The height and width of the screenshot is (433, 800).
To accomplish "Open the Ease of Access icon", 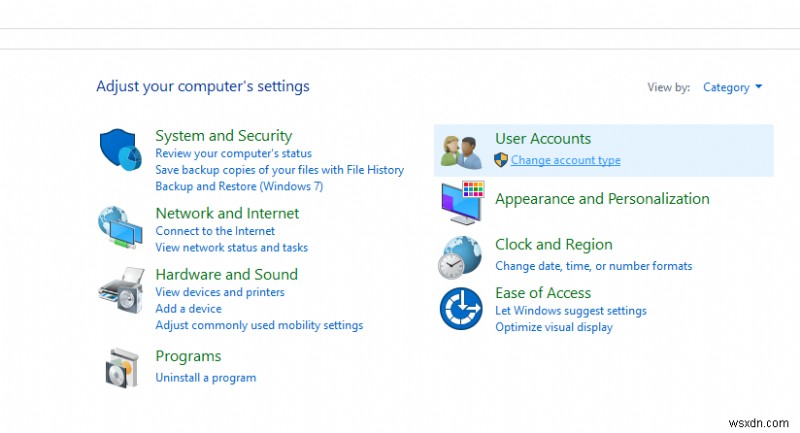I will coord(461,308).
